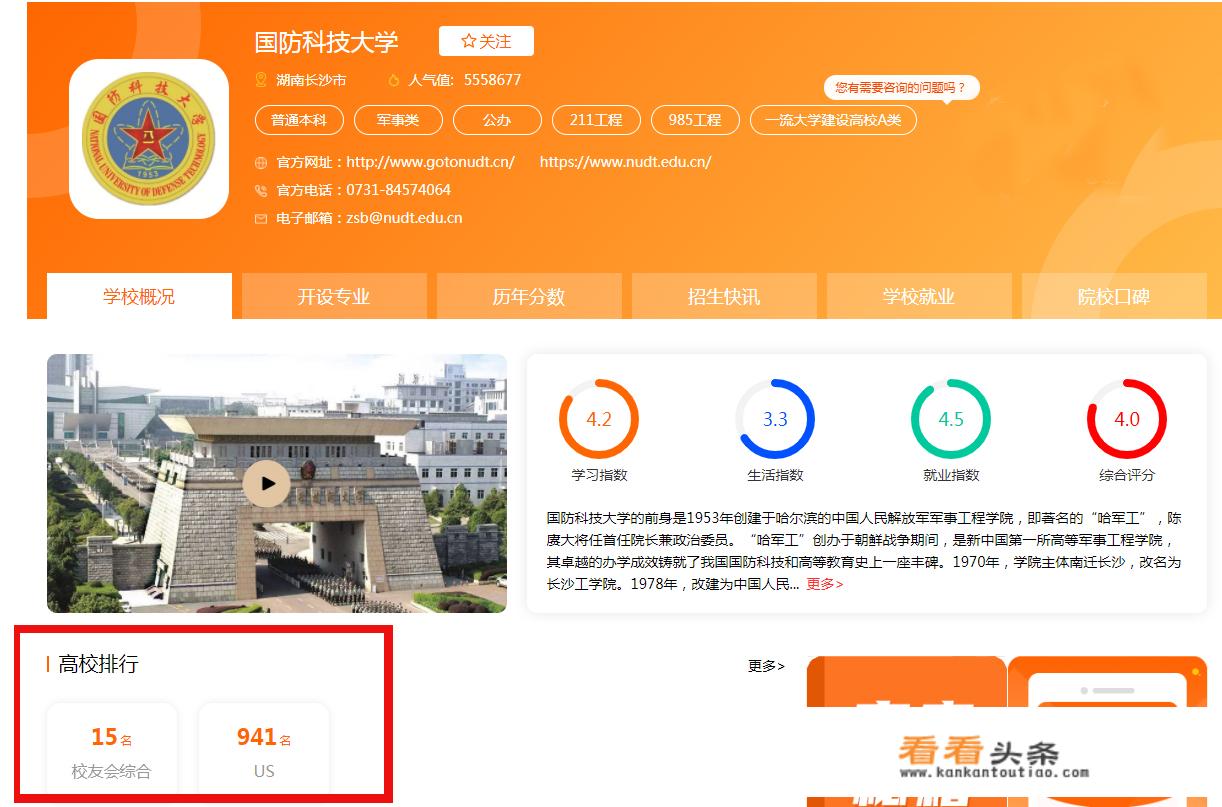1222x807 pixels.
Task: Click the envelope icon beside 电子邮箱
Action: click(261, 218)
